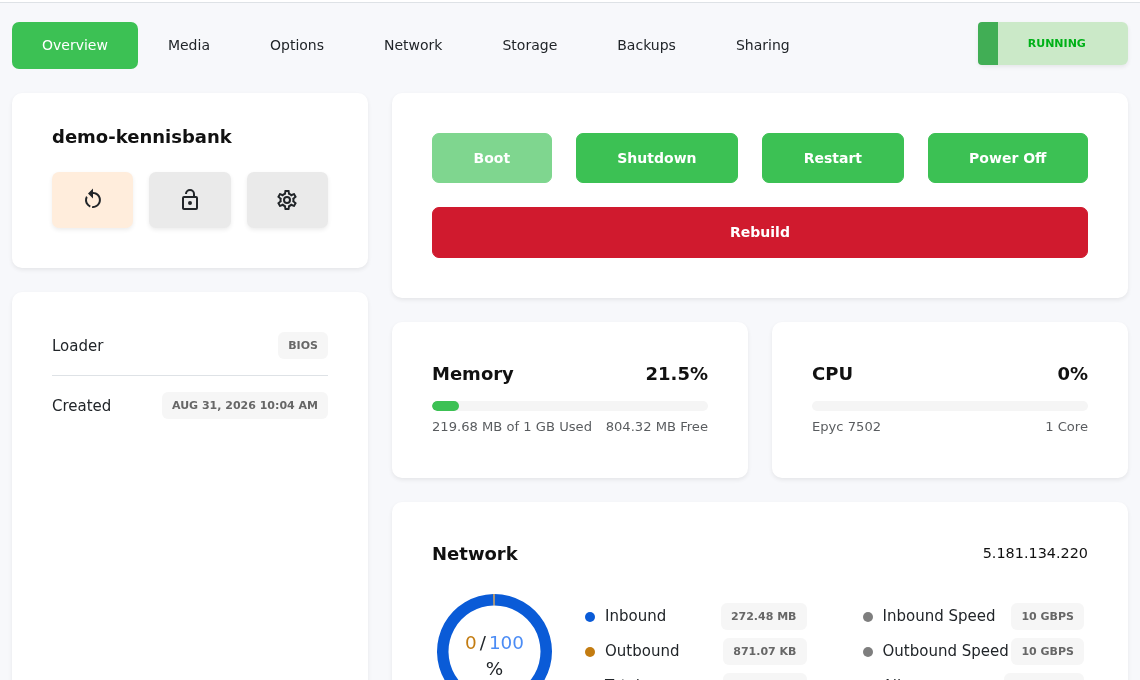Image resolution: width=1140 pixels, height=680 pixels.
Task: Click the BIOS loader badge
Action: click(x=302, y=345)
